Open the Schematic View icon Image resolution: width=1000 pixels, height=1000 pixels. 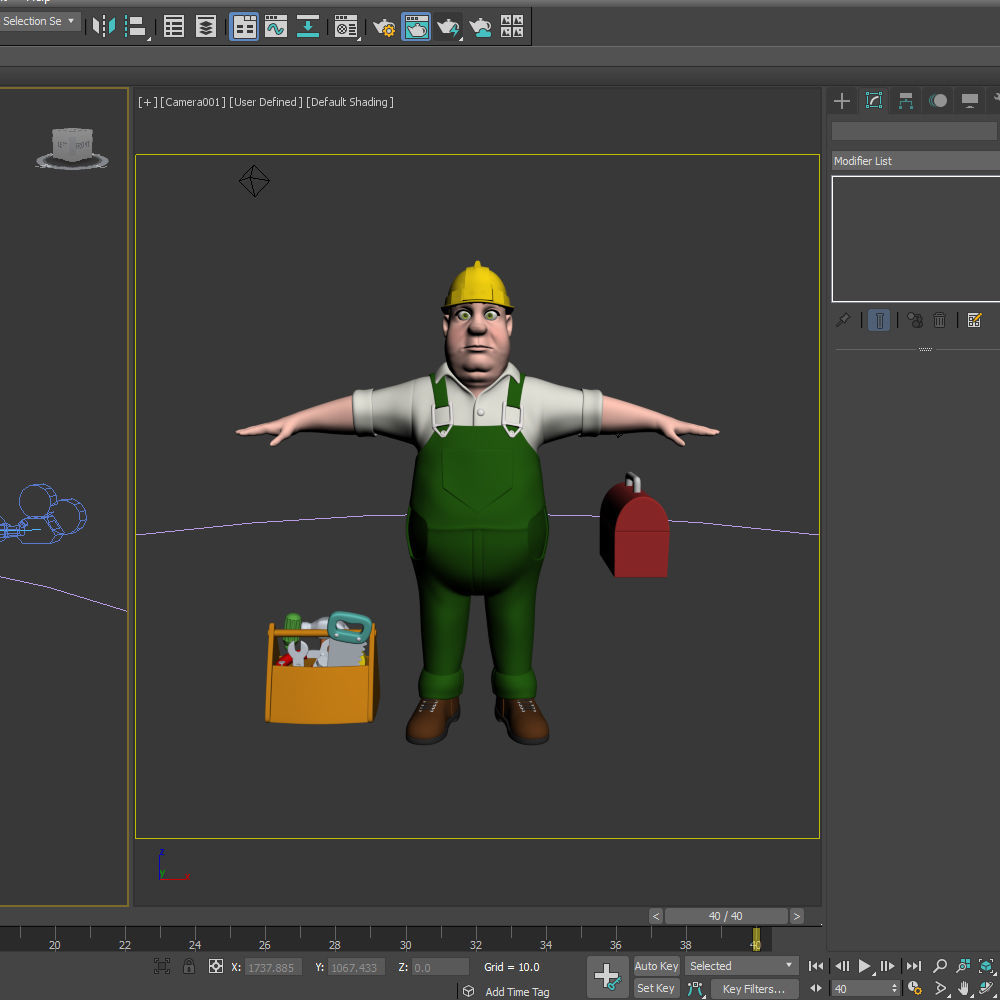pos(307,26)
